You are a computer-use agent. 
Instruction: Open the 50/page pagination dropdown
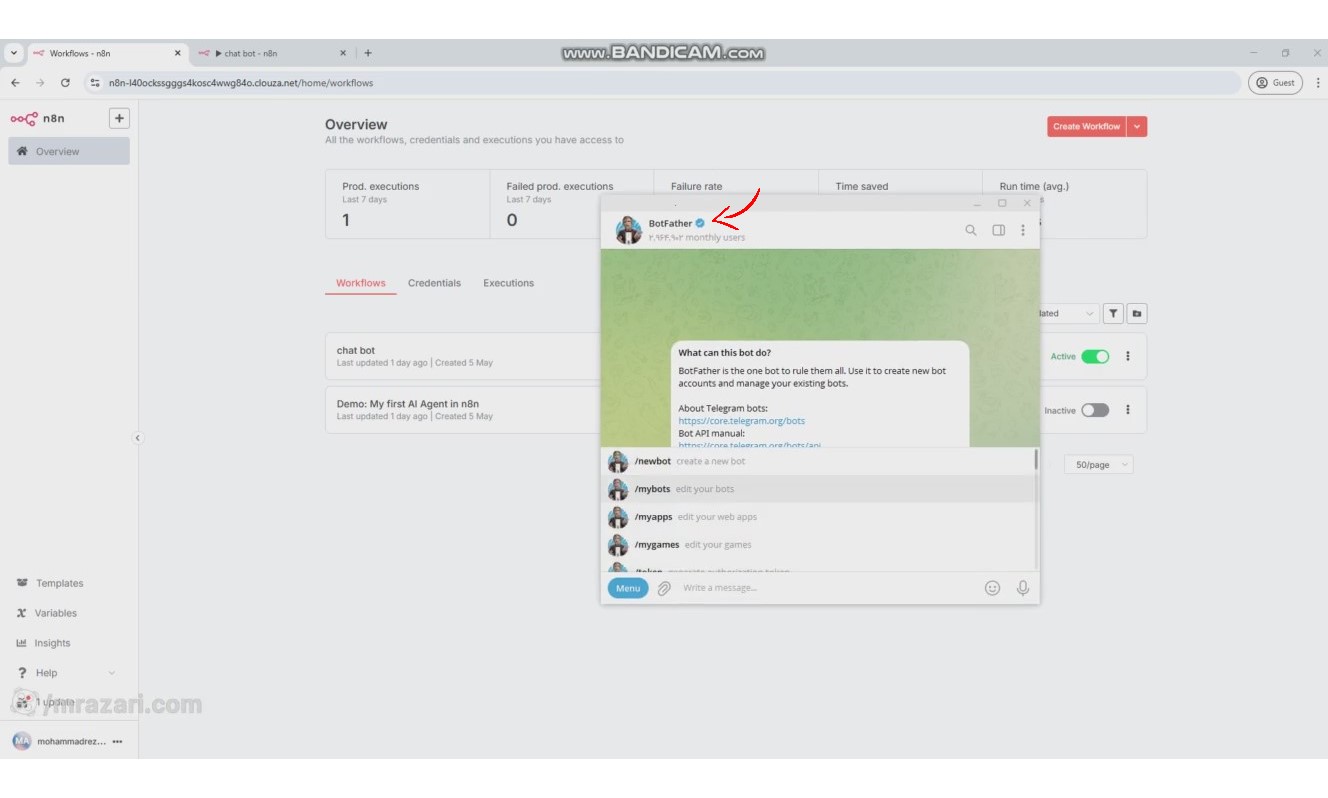click(1098, 465)
